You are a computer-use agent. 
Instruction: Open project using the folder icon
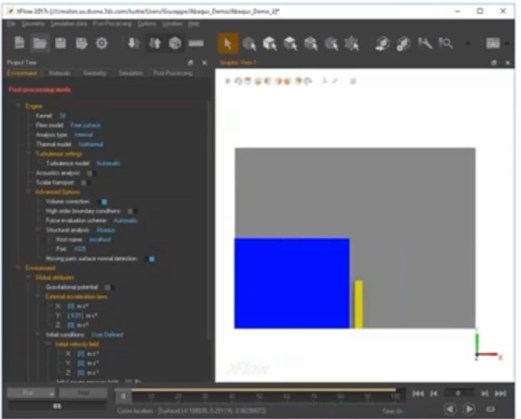pyautogui.click(x=40, y=43)
